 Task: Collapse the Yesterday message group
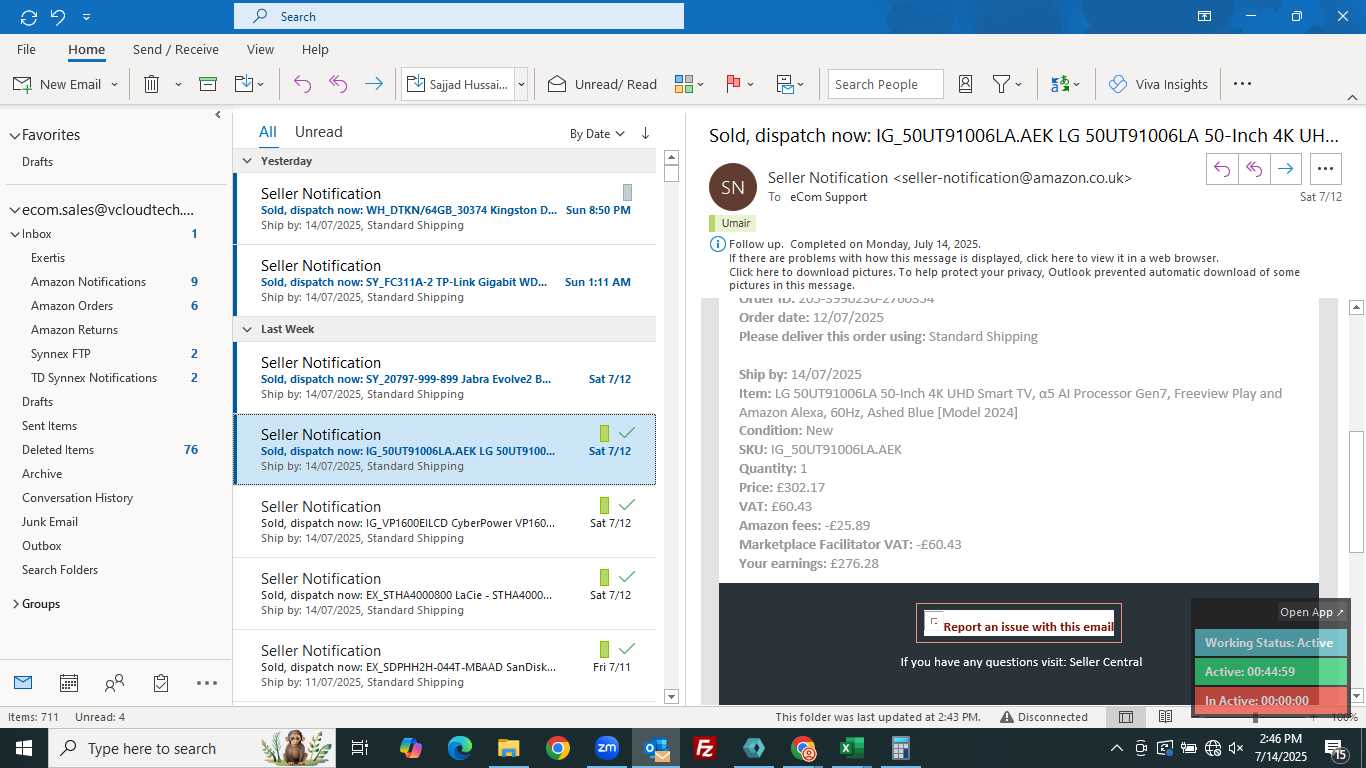(247, 161)
